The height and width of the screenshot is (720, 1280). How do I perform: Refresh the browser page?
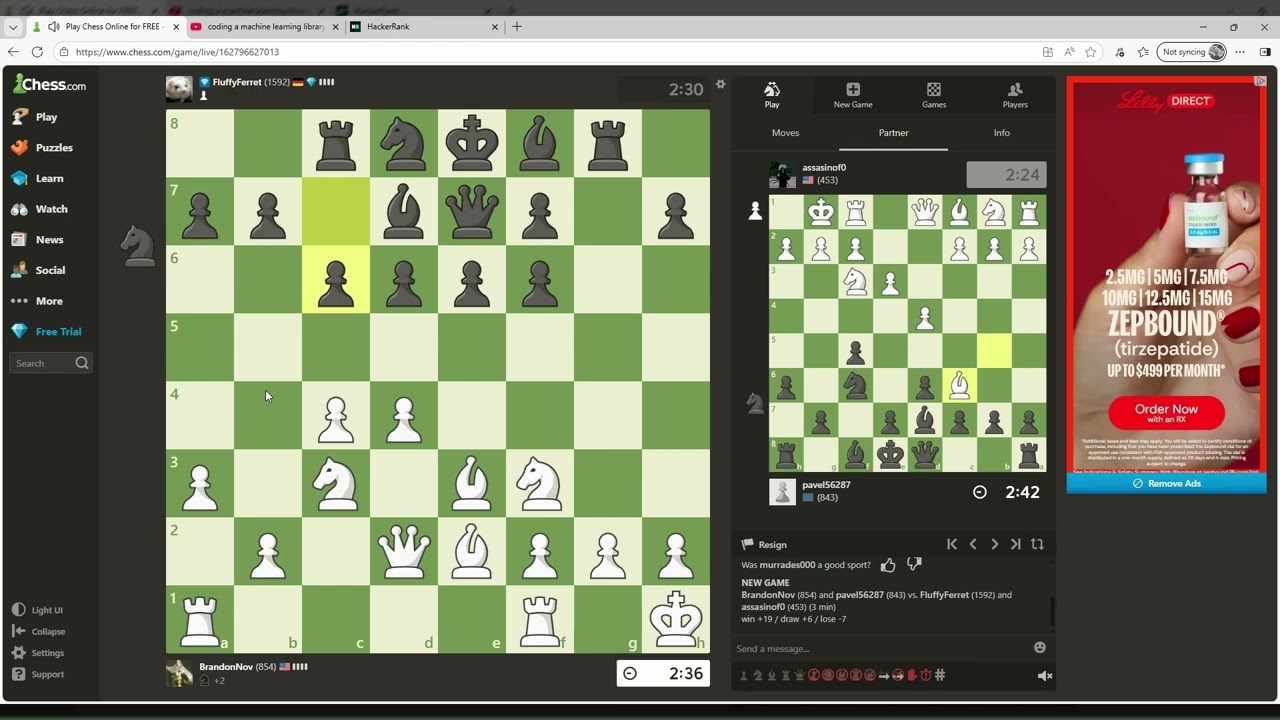(x=37, y=52)
